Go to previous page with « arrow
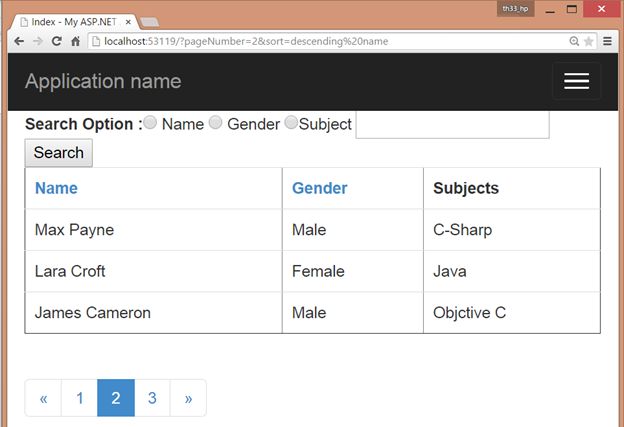This screenshot has height=427, width=624. (x=43, y=398)
